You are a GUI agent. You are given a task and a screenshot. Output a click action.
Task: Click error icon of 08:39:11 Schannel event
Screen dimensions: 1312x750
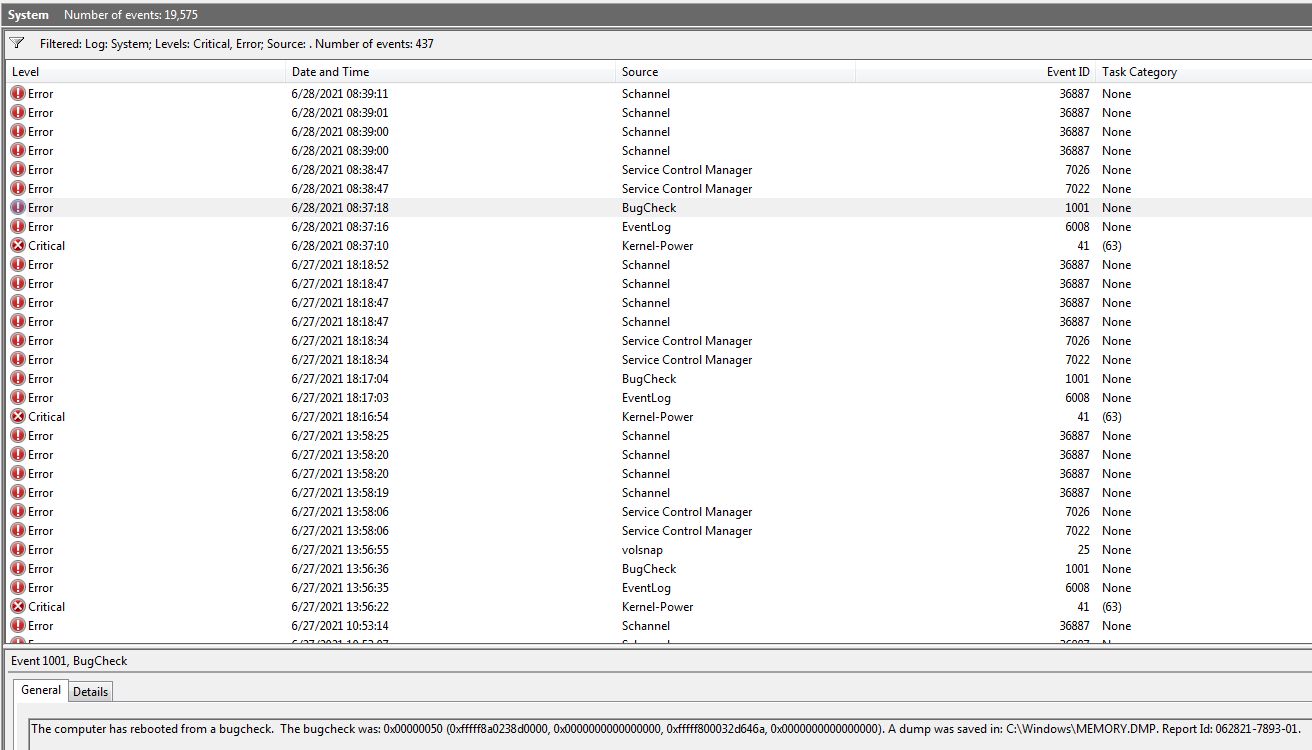coord(18,94)
